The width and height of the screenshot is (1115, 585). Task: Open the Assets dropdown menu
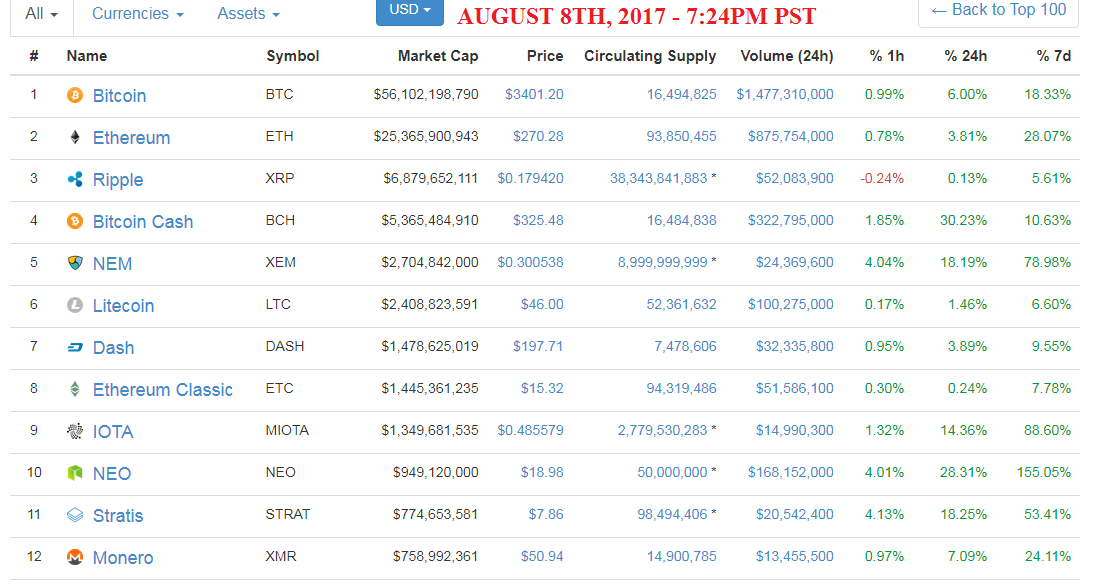248,14
